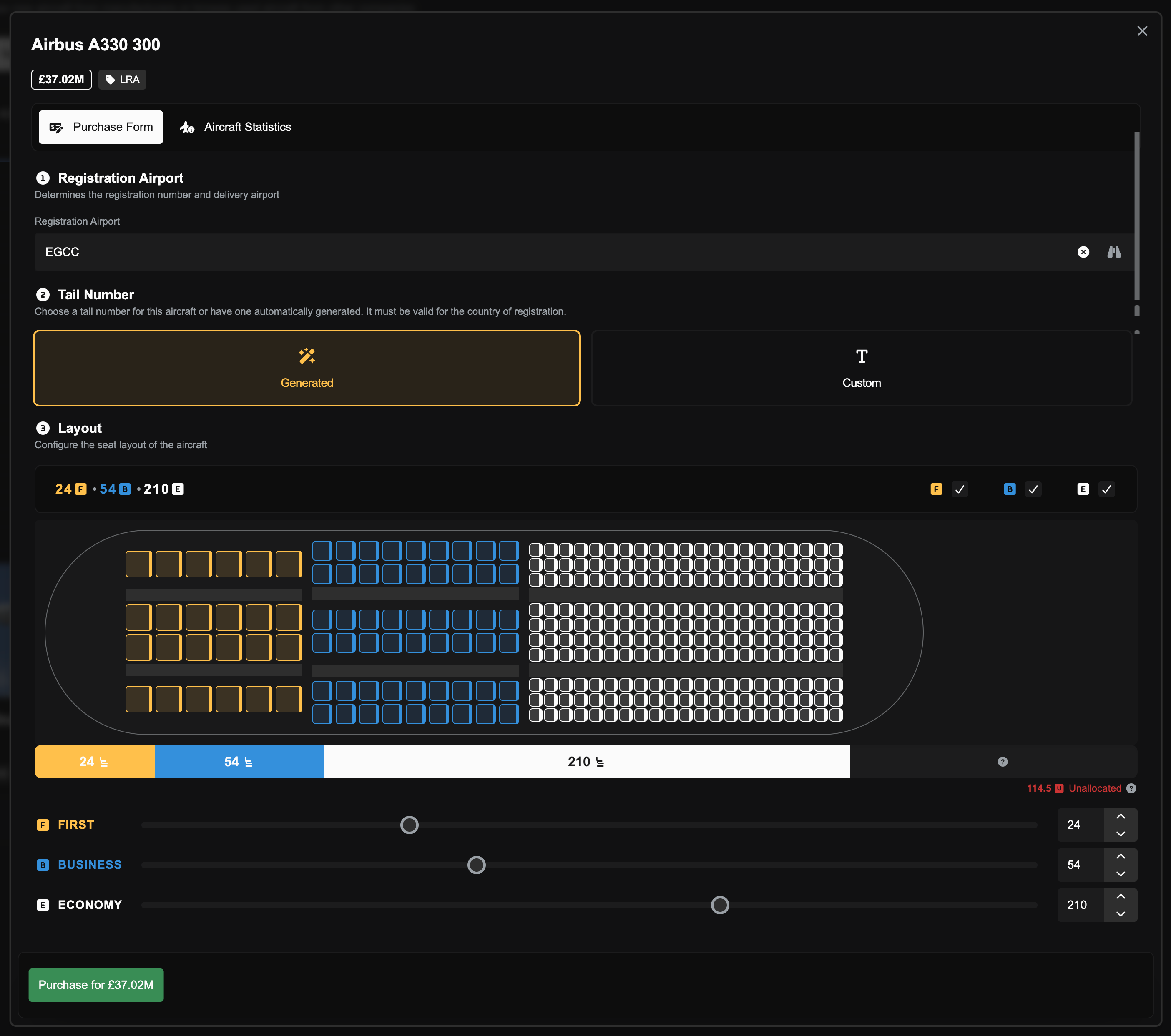Clear the EGCC registration airport field
The image size is (1171, 1036).
click(1083, 252)
